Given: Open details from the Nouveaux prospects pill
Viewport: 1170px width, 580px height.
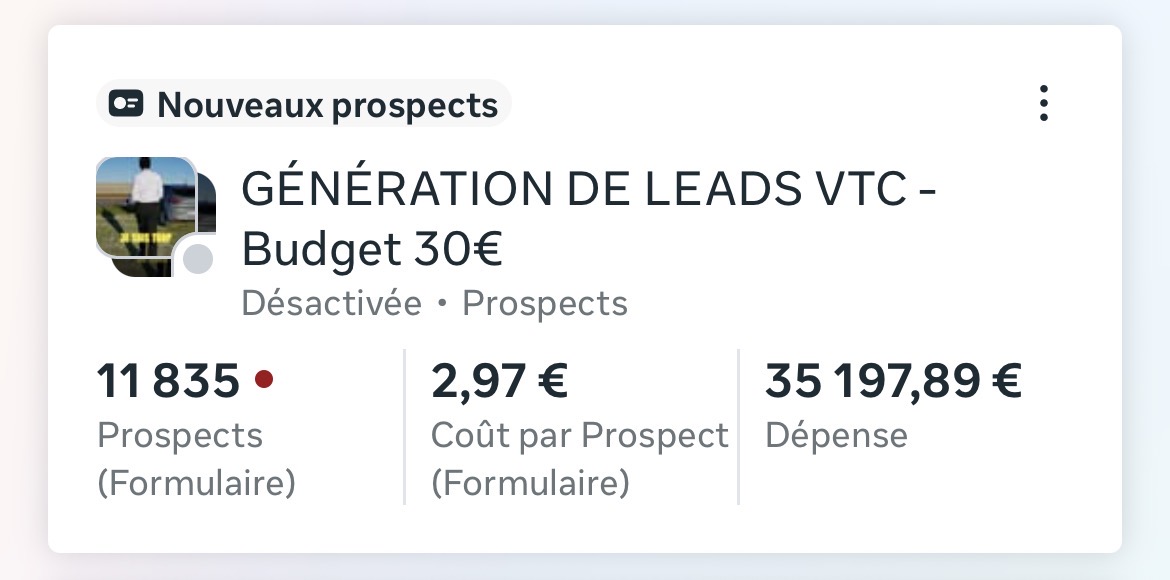Looking at the screenshot, I should point(300,103).
